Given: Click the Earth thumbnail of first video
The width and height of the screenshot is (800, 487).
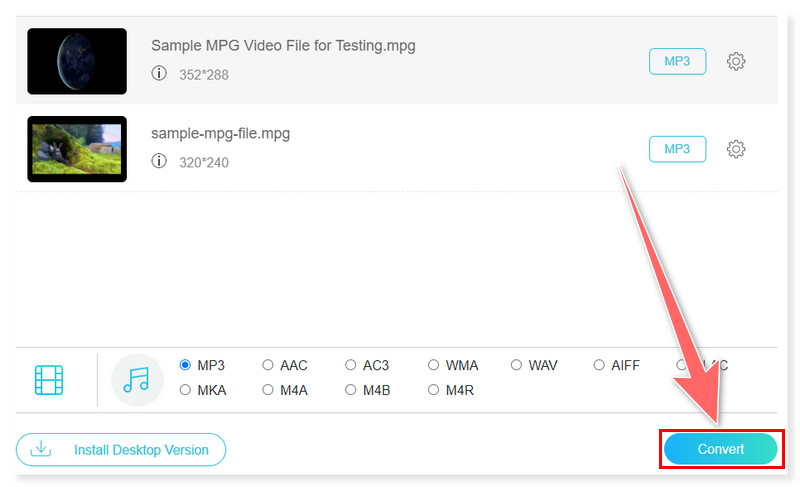Looking at the screenshot, I should (x=77, y=61).
